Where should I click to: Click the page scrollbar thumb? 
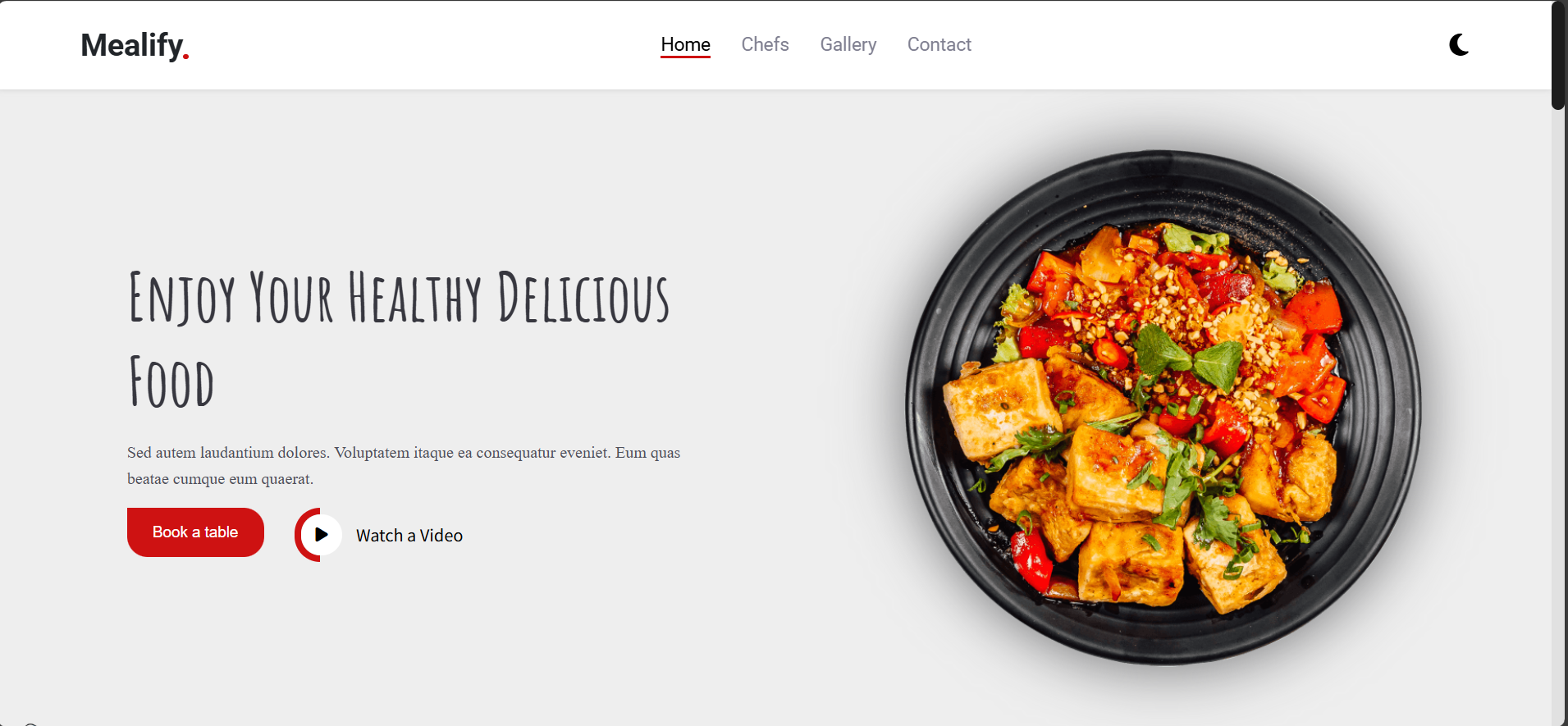tap(1558, 55)
